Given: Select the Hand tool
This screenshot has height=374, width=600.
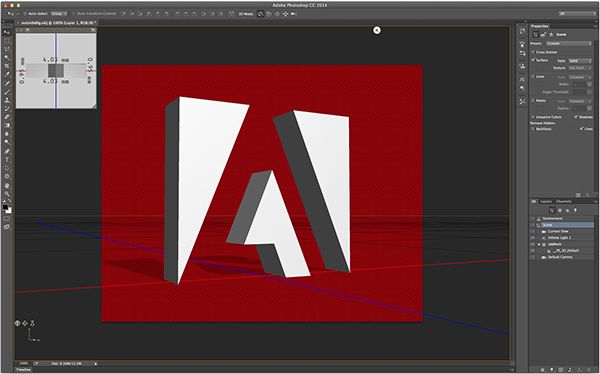Looking at the screenshot, I should point(7,186).
